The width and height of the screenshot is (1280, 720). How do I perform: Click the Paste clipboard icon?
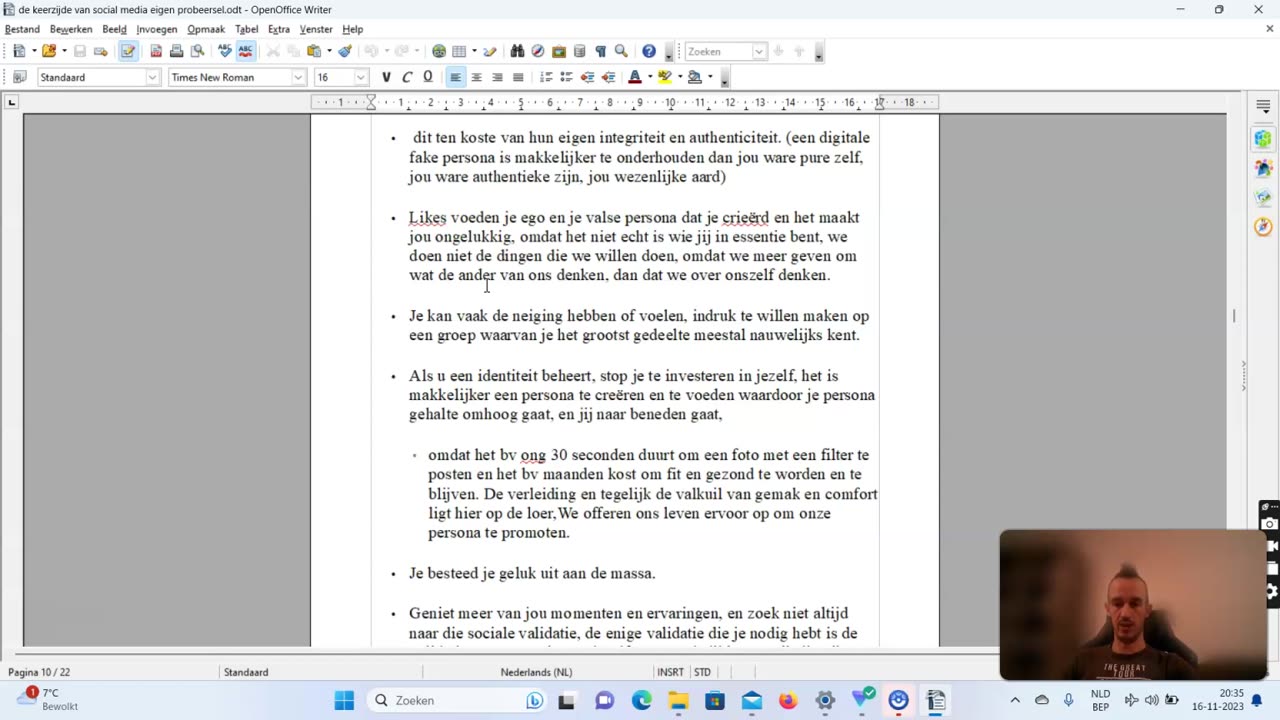pos(314,51)
